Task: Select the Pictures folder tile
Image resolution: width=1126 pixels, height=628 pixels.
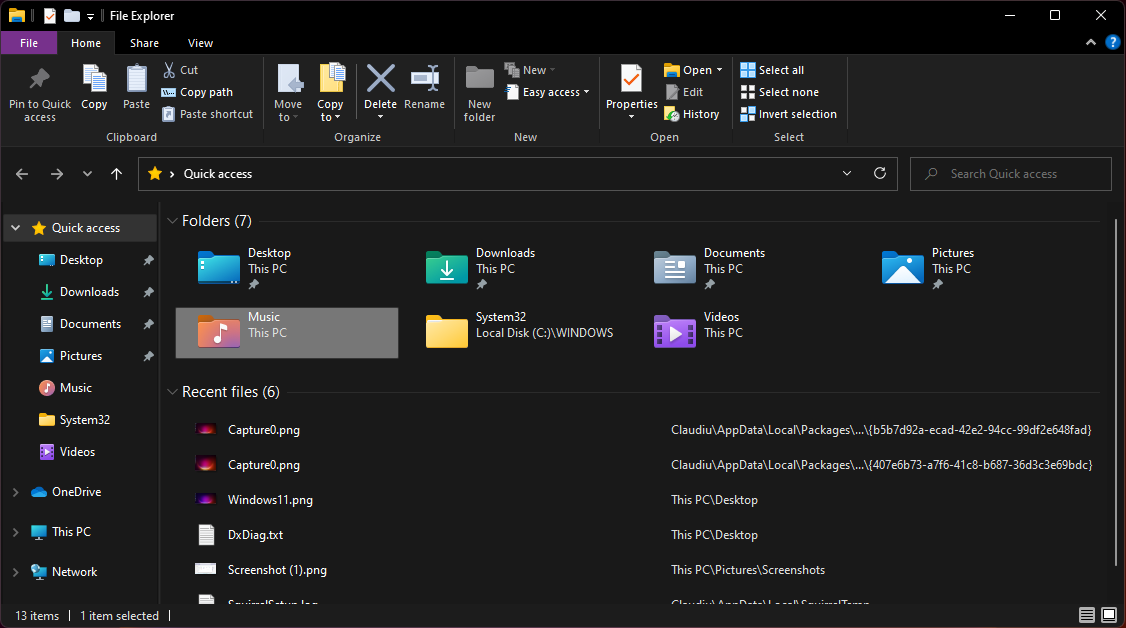Action: 970,268
